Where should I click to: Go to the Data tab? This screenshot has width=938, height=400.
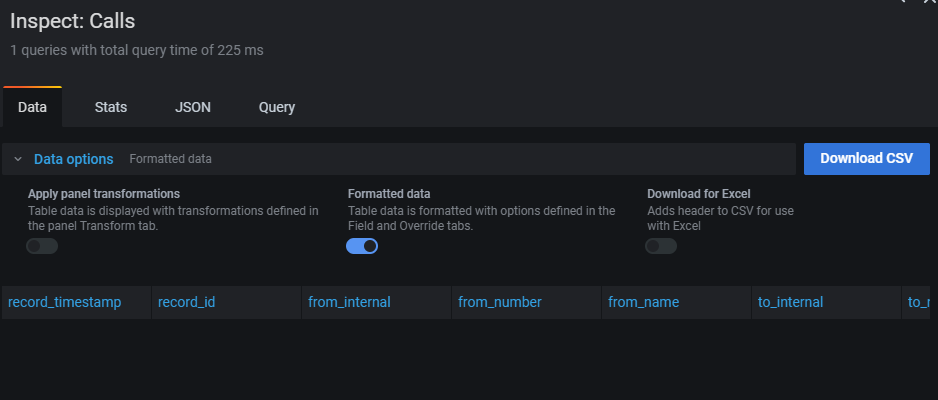tap(32, 107)
